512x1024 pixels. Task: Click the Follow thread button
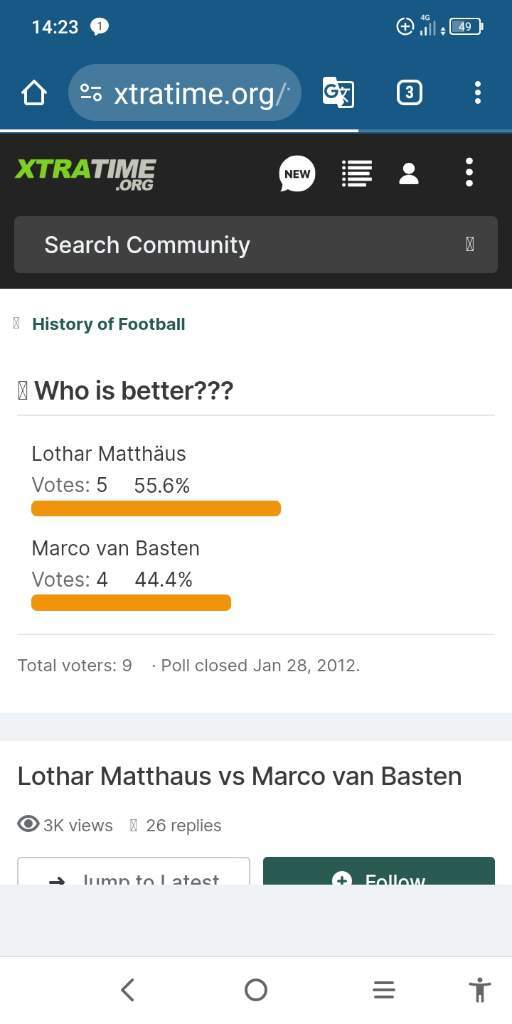pyautogui.click(x=379, y=871)
